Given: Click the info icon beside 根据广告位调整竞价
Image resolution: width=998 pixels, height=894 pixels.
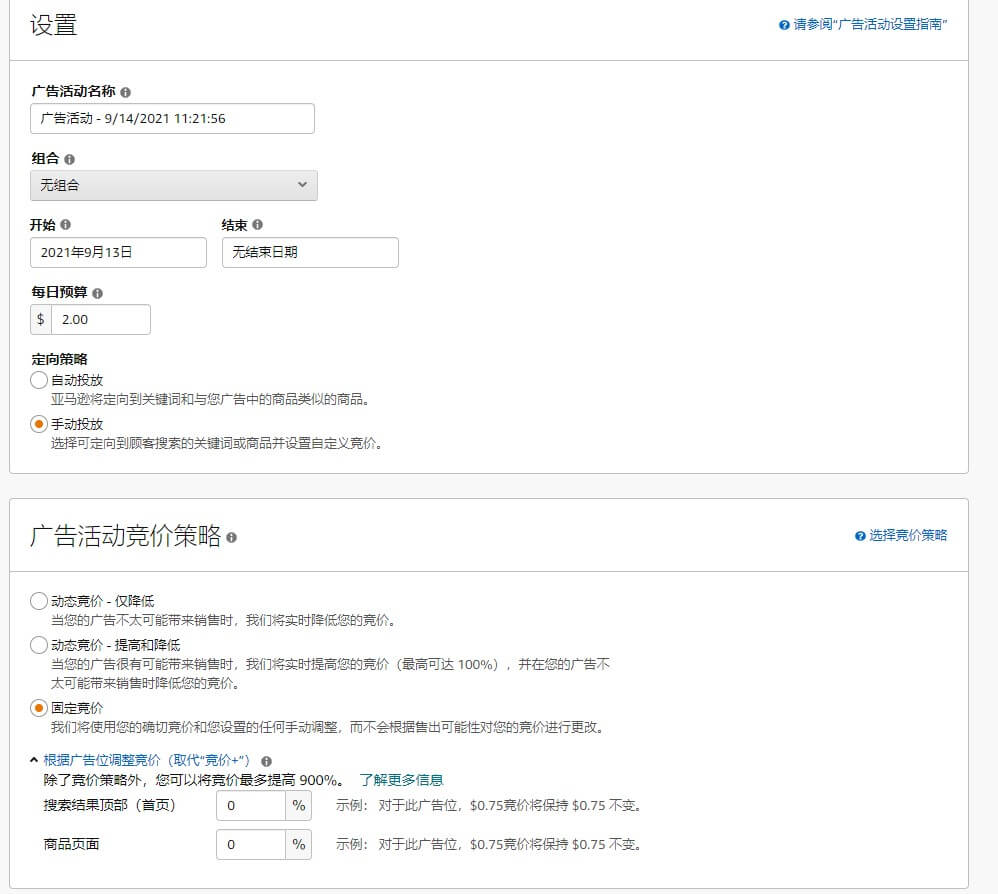Looking at the screenshot, I should click(x=267, y=761).
